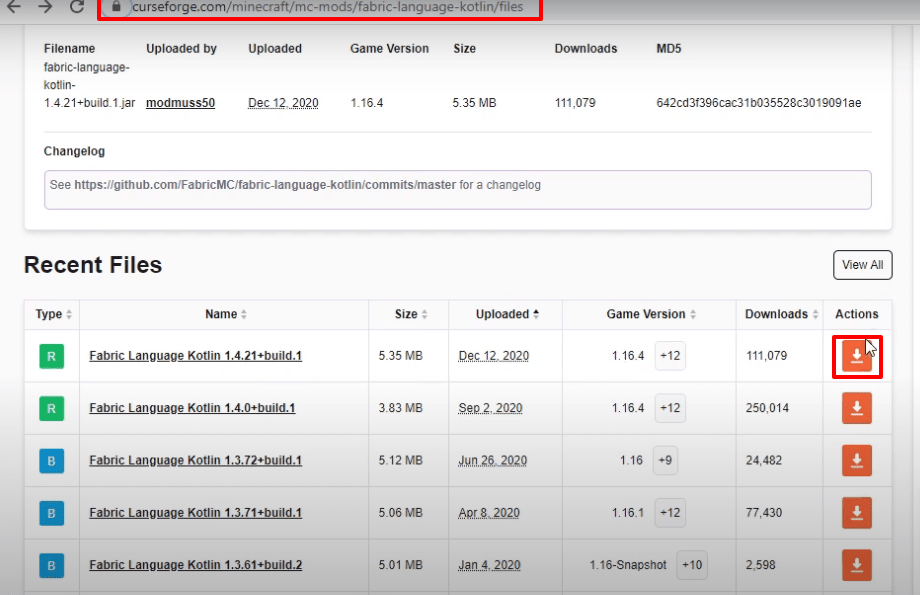Viewport: 920px width, 595px height.
Task: Download Fabric Language Kotlin 1.3.72+build.1 file
Action: click(857, 460)
